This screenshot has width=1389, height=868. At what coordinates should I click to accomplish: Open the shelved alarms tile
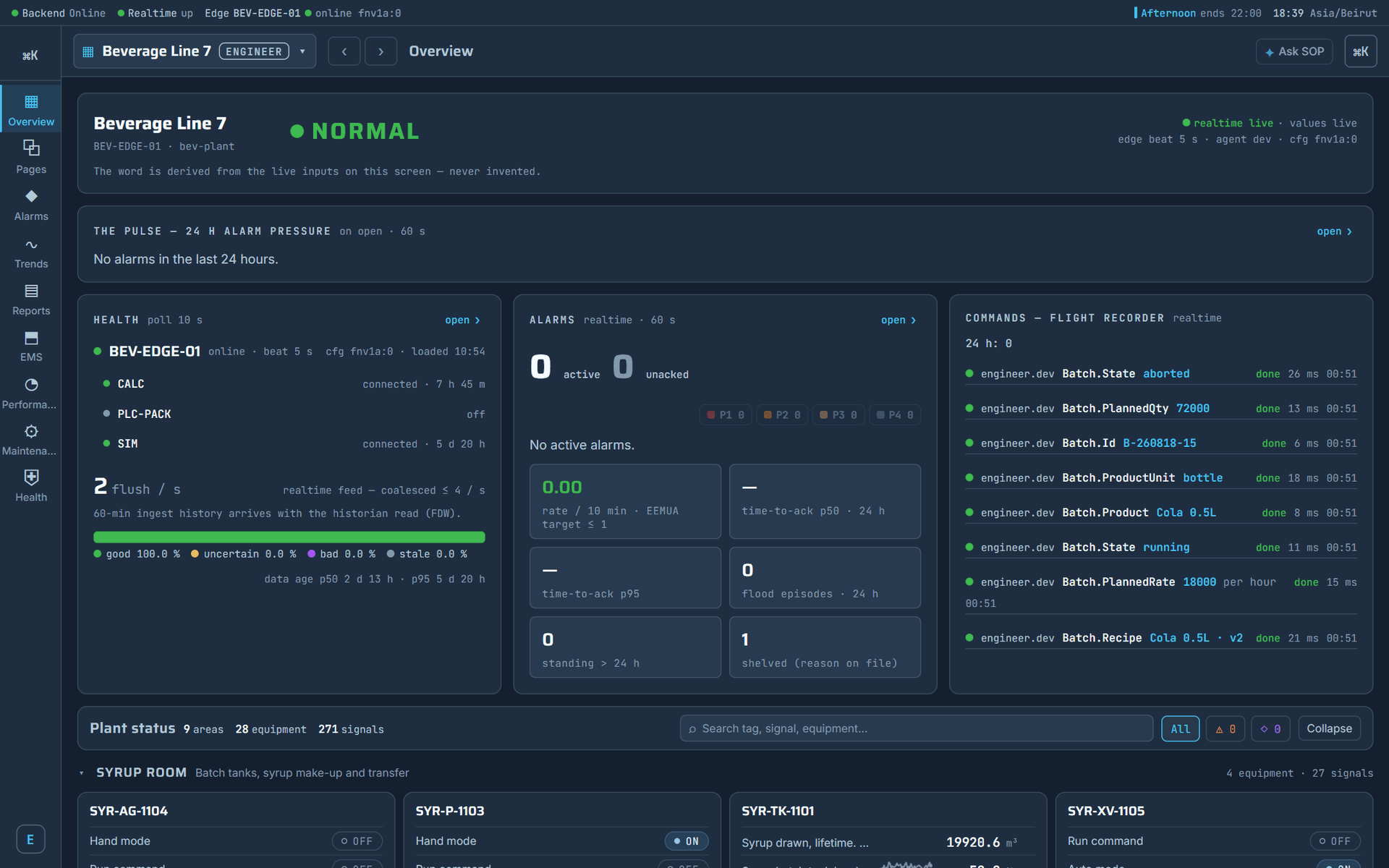825,647
